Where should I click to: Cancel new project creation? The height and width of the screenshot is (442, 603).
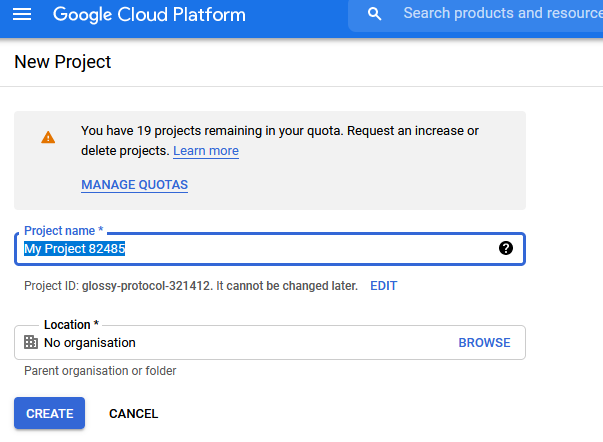pyautogui.click(x=133, y=413)
